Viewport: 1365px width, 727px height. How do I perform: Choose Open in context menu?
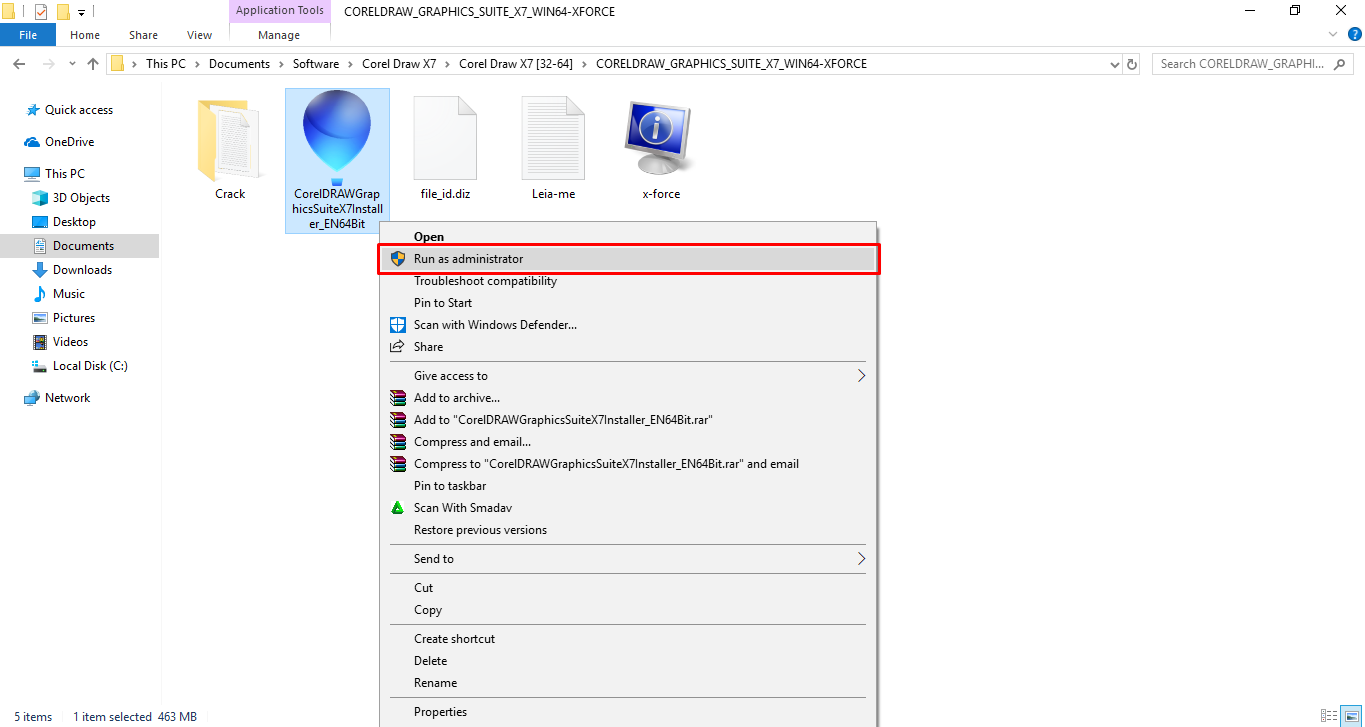pyautogui.click(x=628, y=237)
